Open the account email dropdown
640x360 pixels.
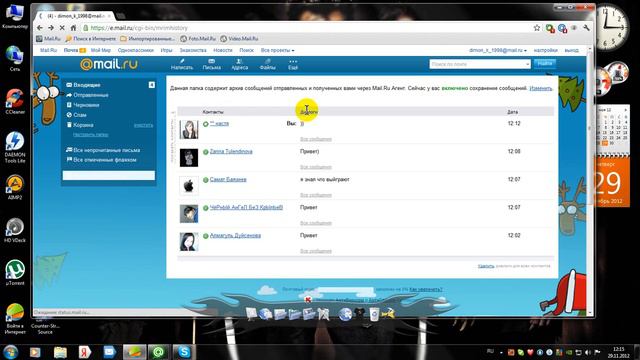click(x=498, y=50)
